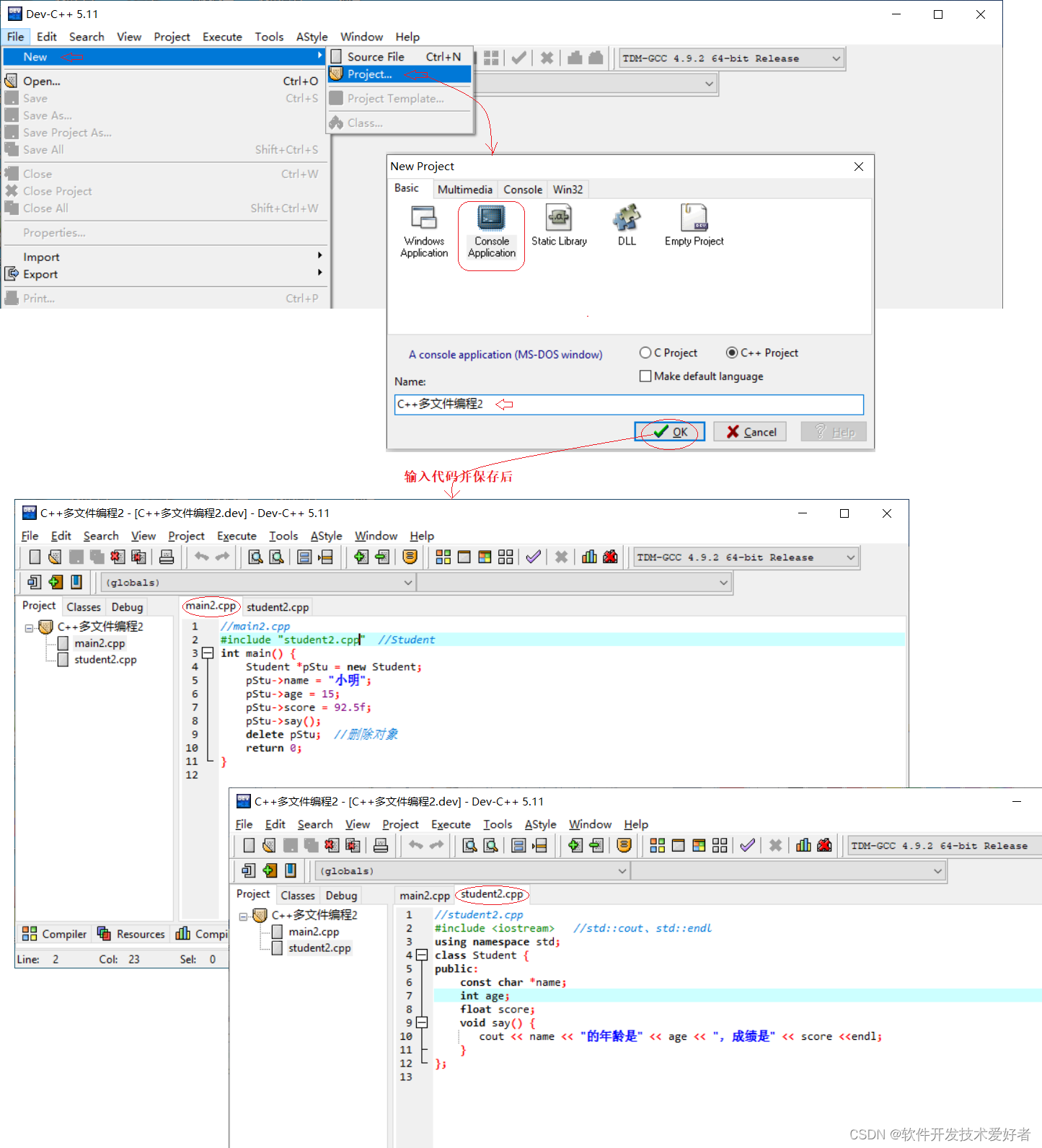Open (globals) dropdown in student2.cpp editor window
This screenshot has height=1148, width=1042.
pos(622,871)
